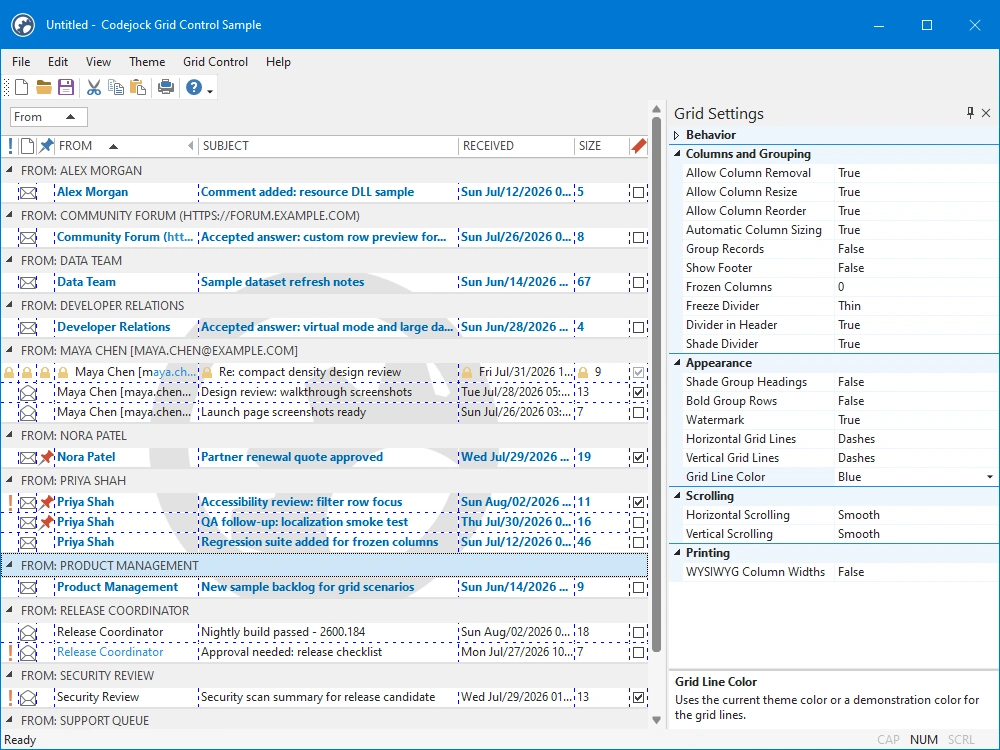Click the From group-by box button
1000x750 pixels.
(x=48, y=117)
